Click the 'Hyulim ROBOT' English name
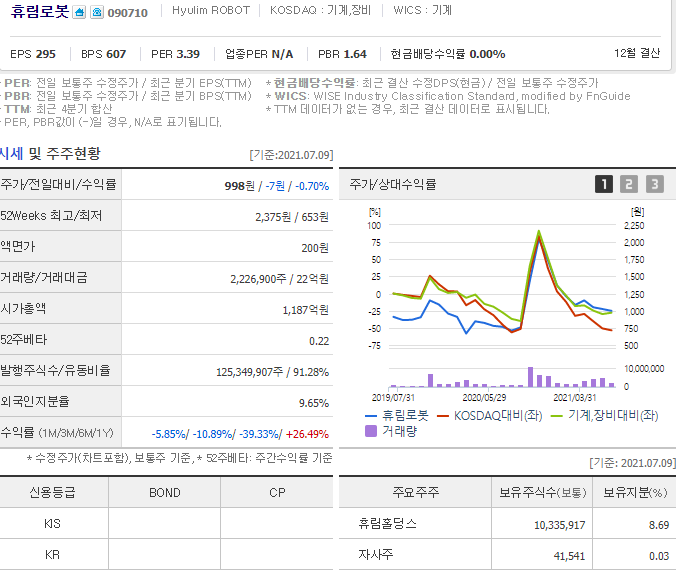 (x=211, y=10)
